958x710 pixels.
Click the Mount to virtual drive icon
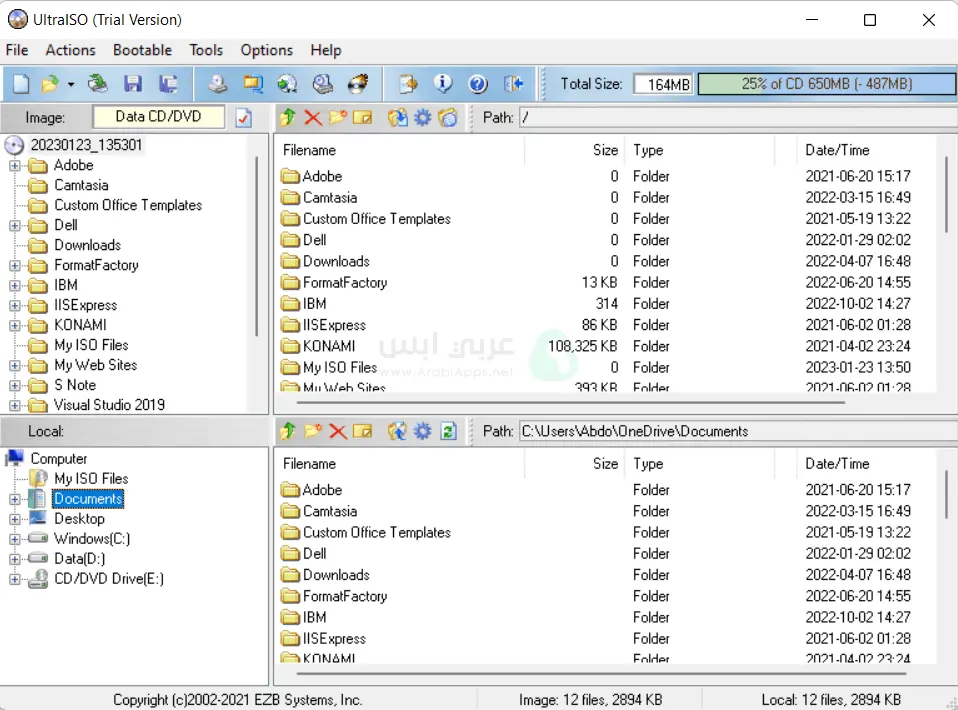322,84
